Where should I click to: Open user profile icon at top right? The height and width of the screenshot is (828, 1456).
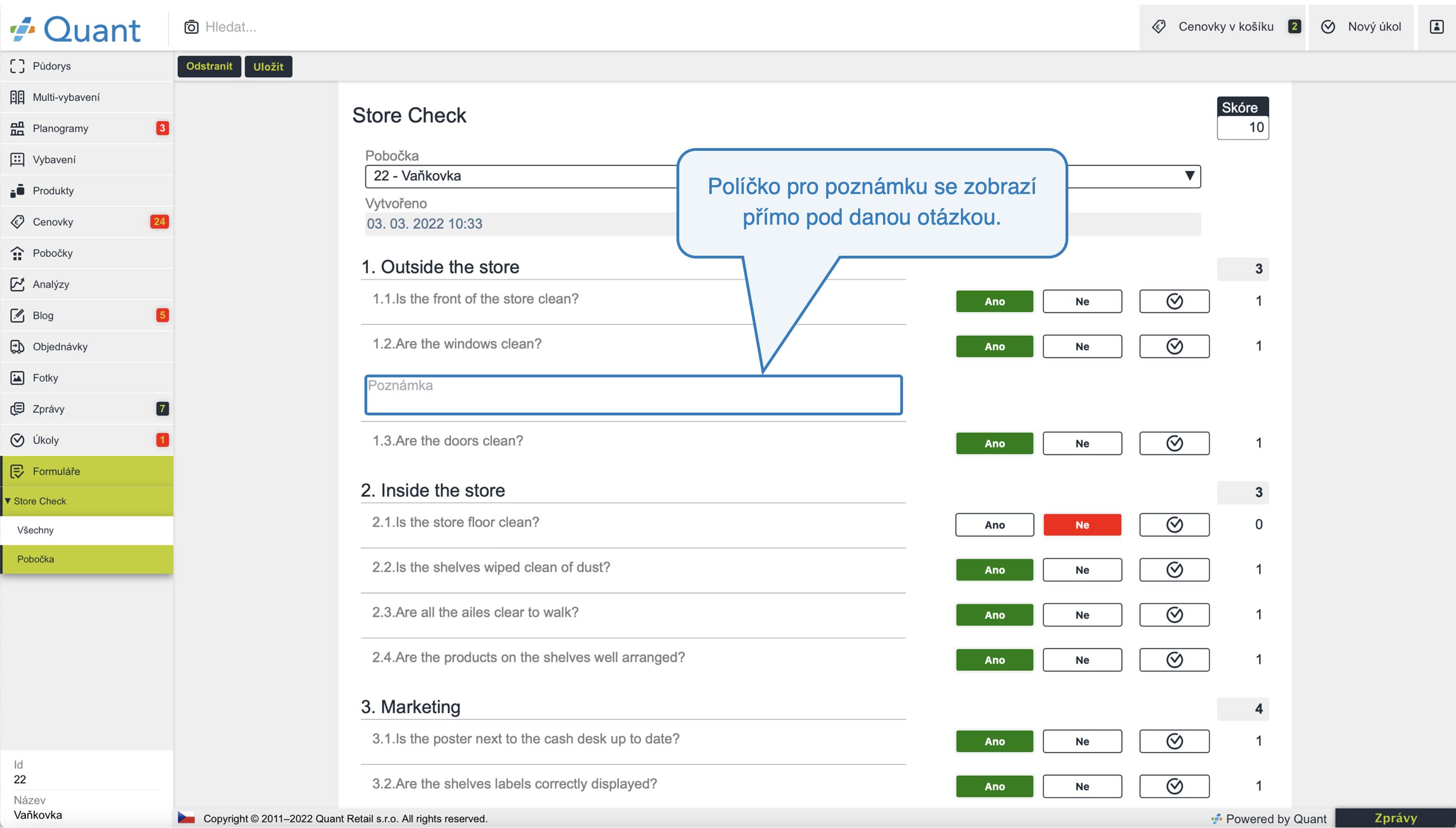coord(1436,27)
